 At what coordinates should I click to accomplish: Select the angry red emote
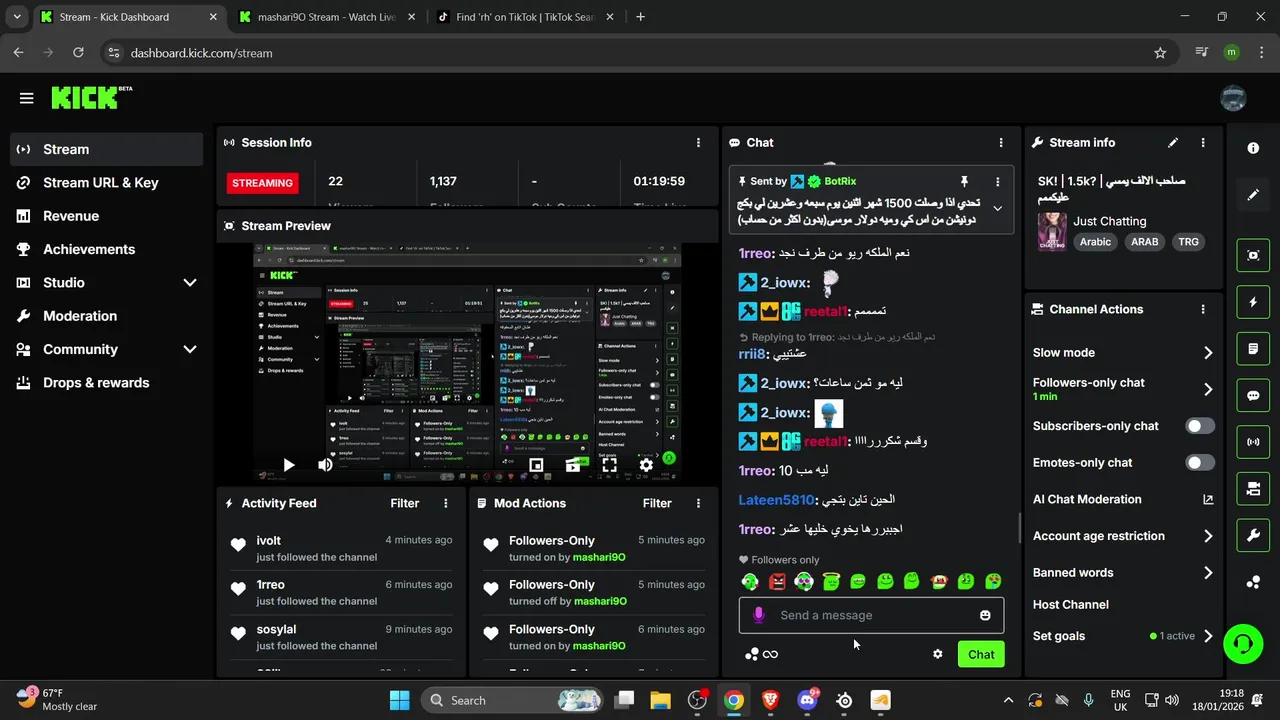[x=777, y=581]
